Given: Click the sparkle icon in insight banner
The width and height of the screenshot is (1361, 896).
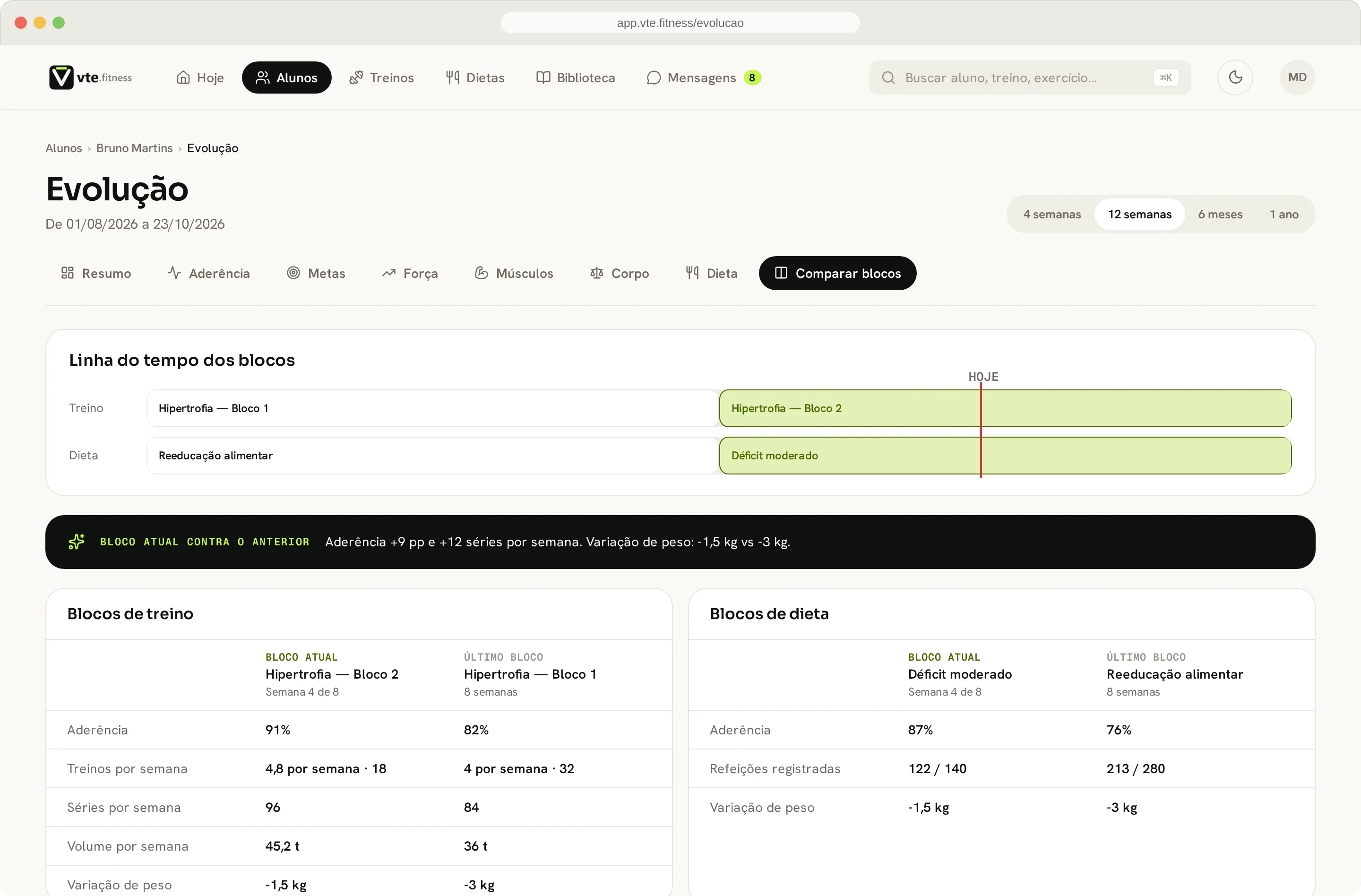Looking at the screenshot, I should (x=77, y=542).
